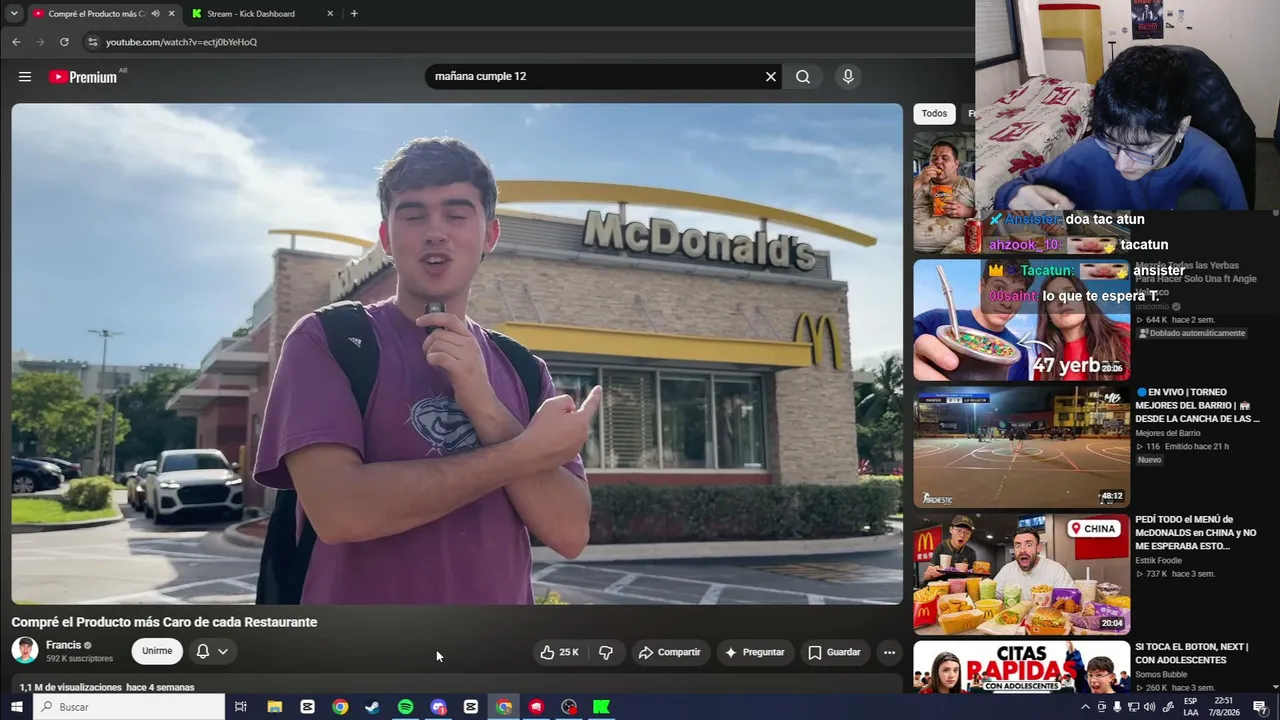Open the tab search dropdown arrow
This screenshot has height=720, width=1280.
click(x=14, y=14)
